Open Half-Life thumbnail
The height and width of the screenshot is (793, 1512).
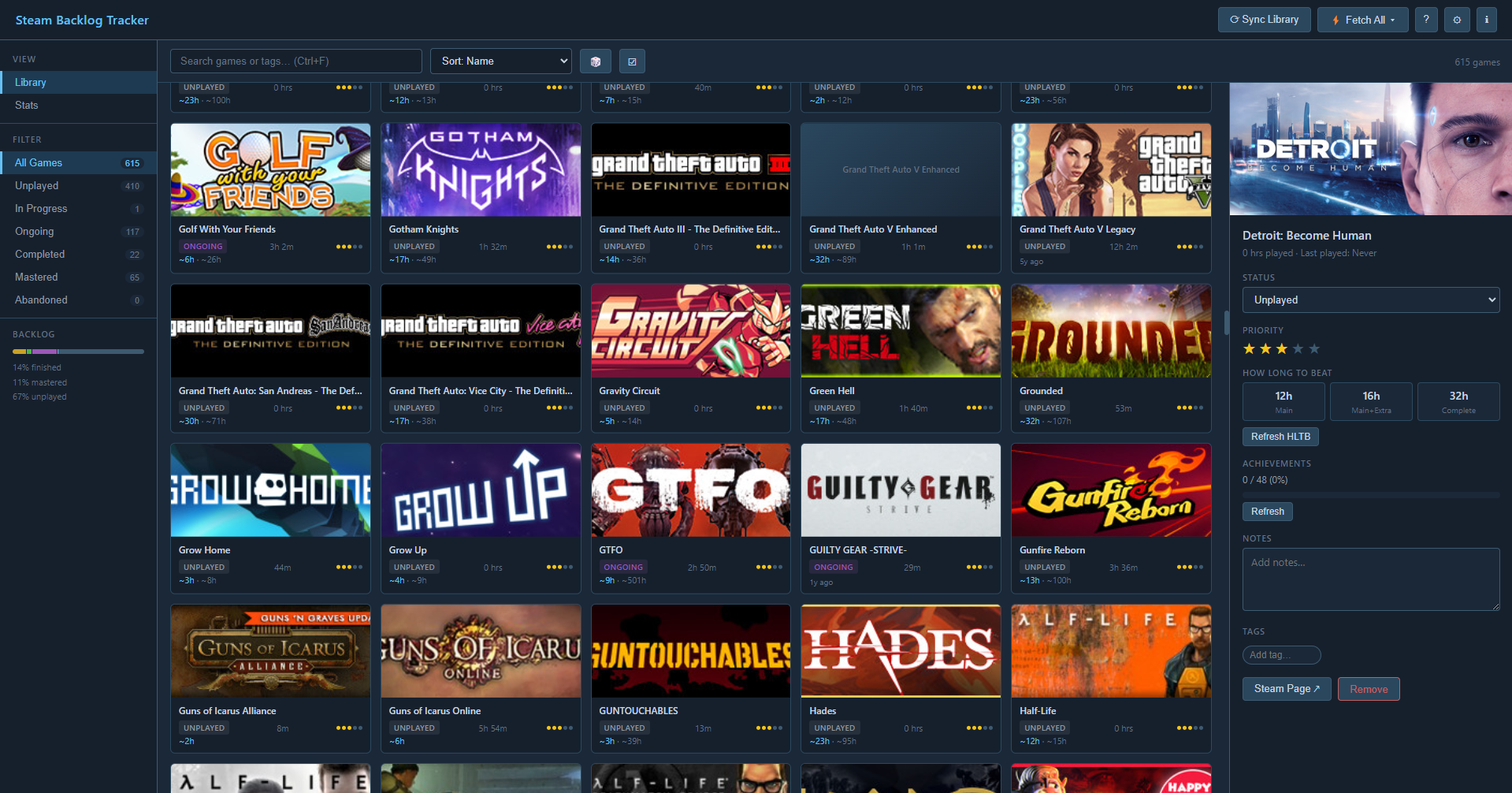[1111, 651]
